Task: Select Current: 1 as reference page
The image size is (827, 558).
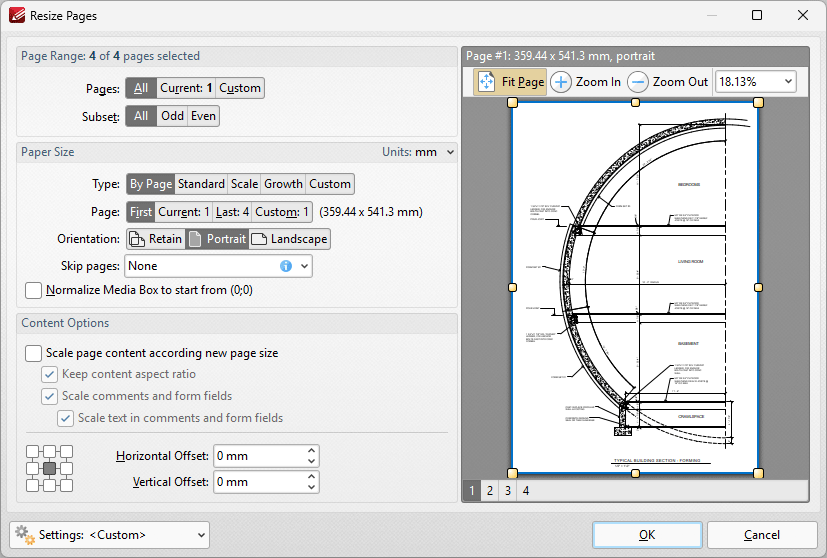Action: click(x=184, y=212)
